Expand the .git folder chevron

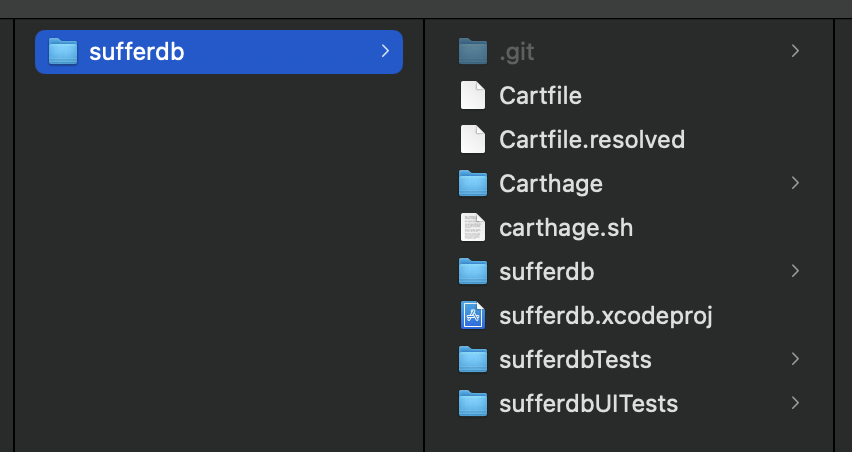coord(795,51)
